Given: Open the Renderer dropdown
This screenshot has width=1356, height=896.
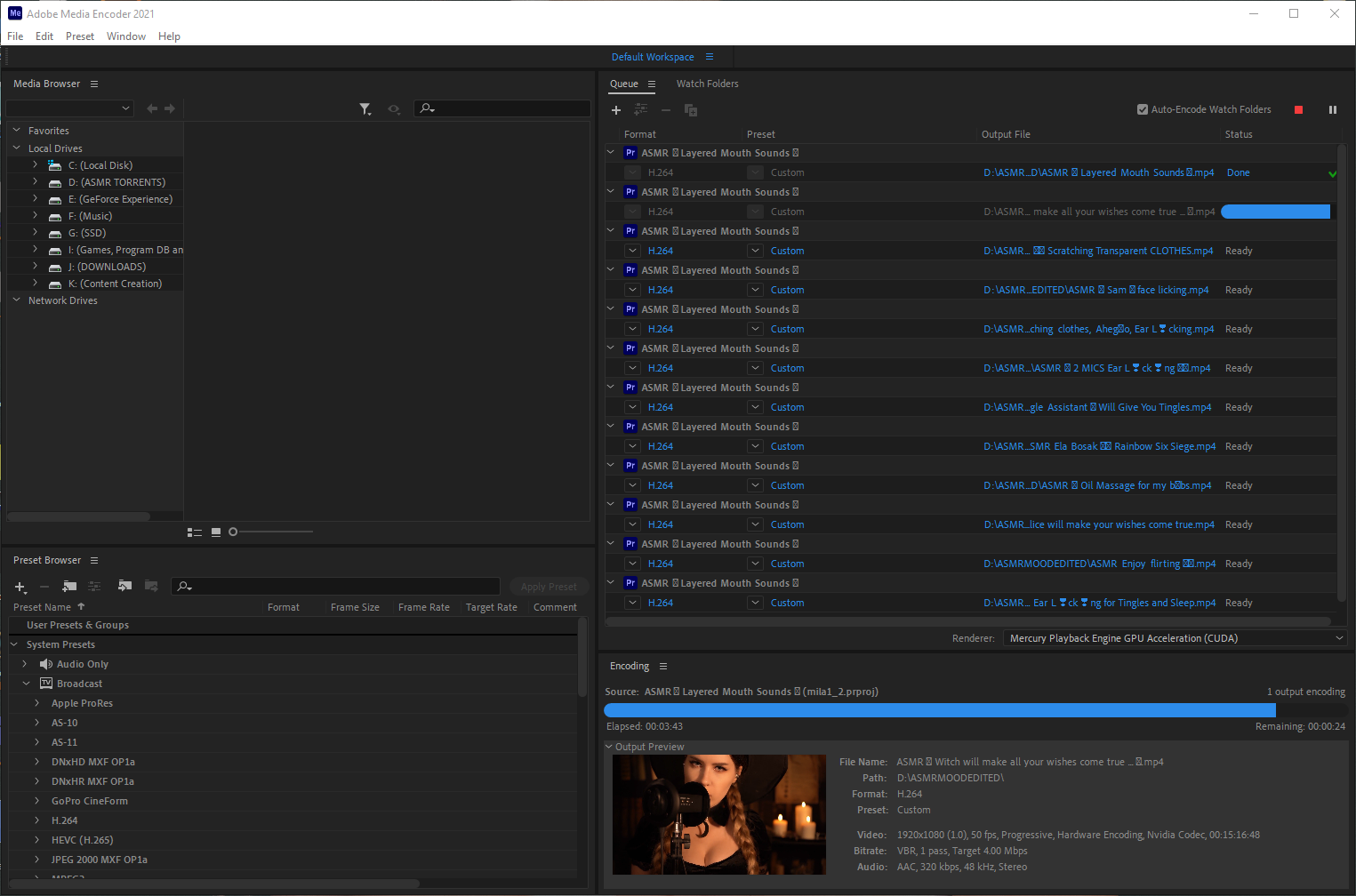Looking at the screenshot, I should pos(1175,638).
